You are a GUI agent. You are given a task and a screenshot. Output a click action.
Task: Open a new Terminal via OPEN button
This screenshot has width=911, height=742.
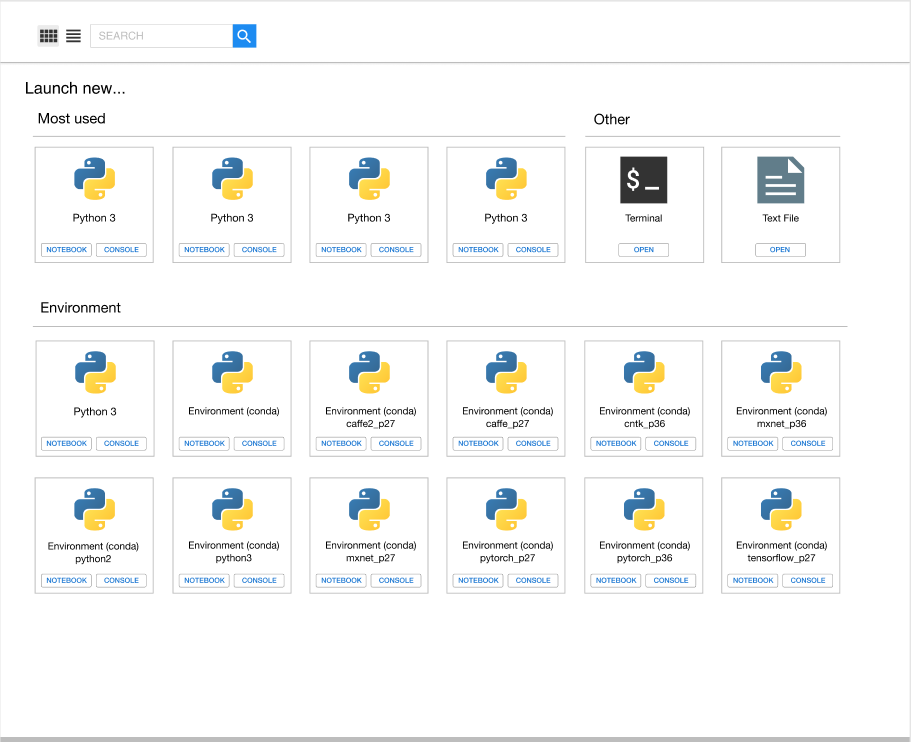pyautogui.click(x=644, y=250)
